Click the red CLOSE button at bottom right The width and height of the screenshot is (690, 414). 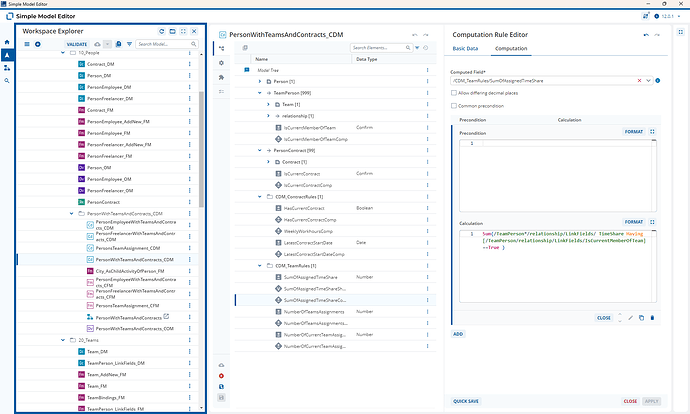[630, 401]
